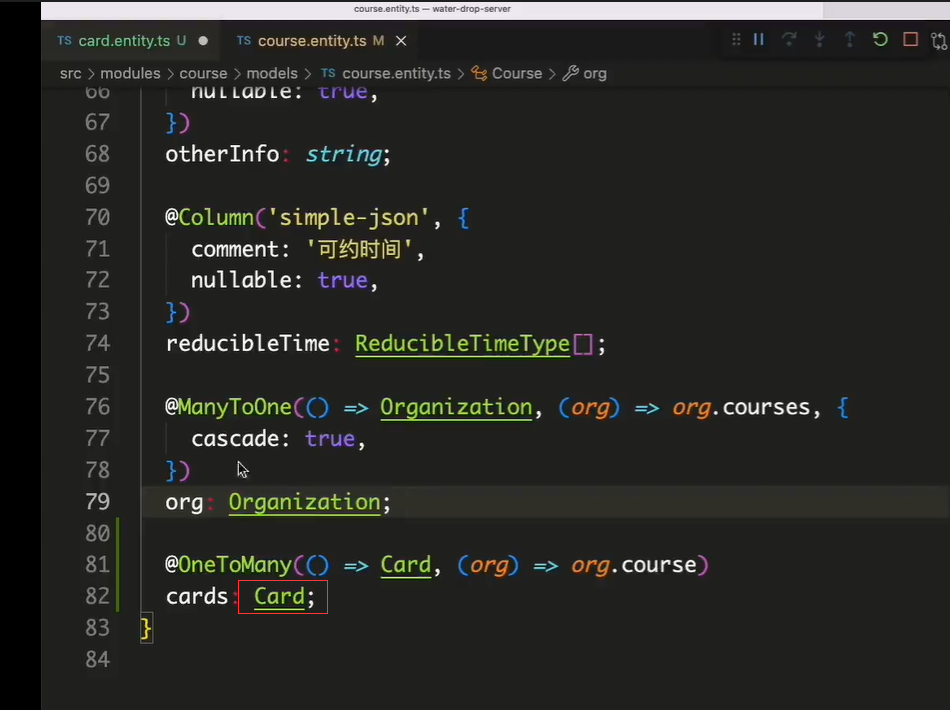Click the debug Step Over icon
The height and width of the screenshot is (710, 950).
pyautogui.click(x=789, y=39)
